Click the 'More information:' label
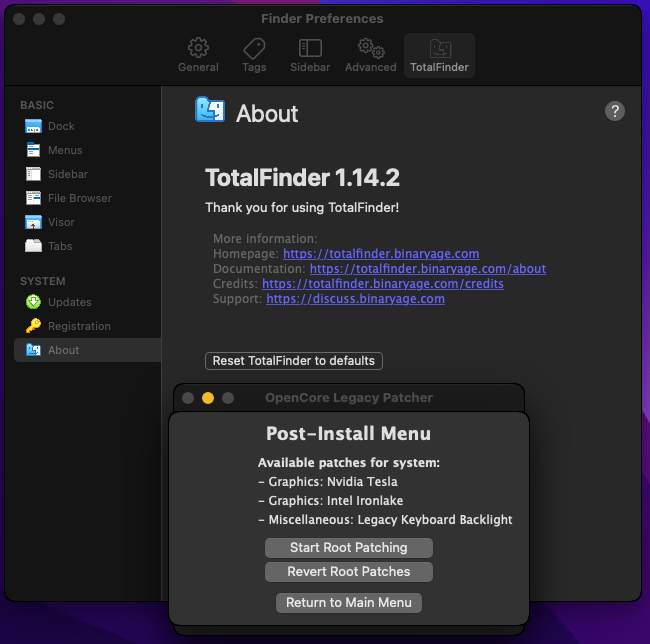 pos(265,239)
